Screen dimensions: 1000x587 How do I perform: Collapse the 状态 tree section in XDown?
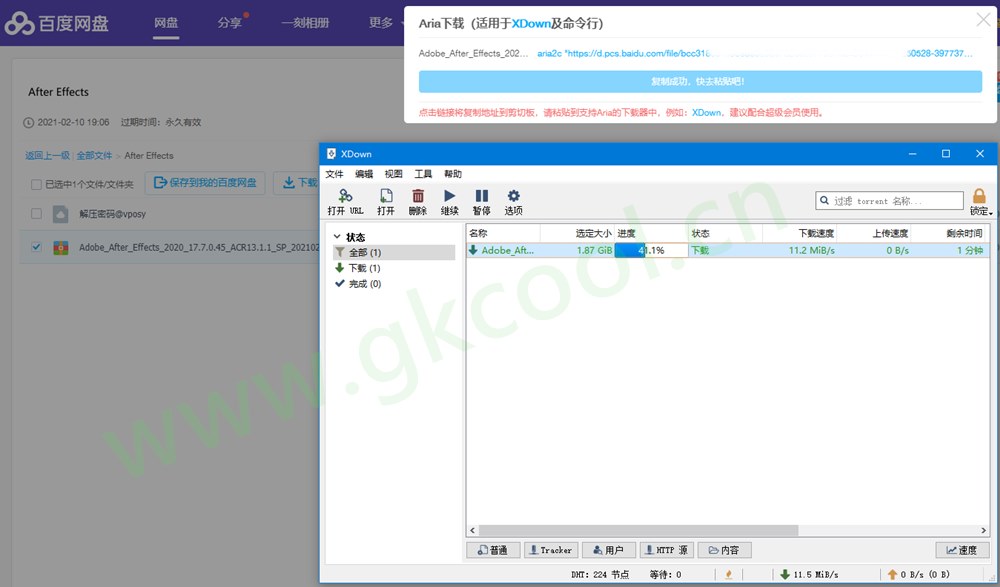tap(337, 237)
